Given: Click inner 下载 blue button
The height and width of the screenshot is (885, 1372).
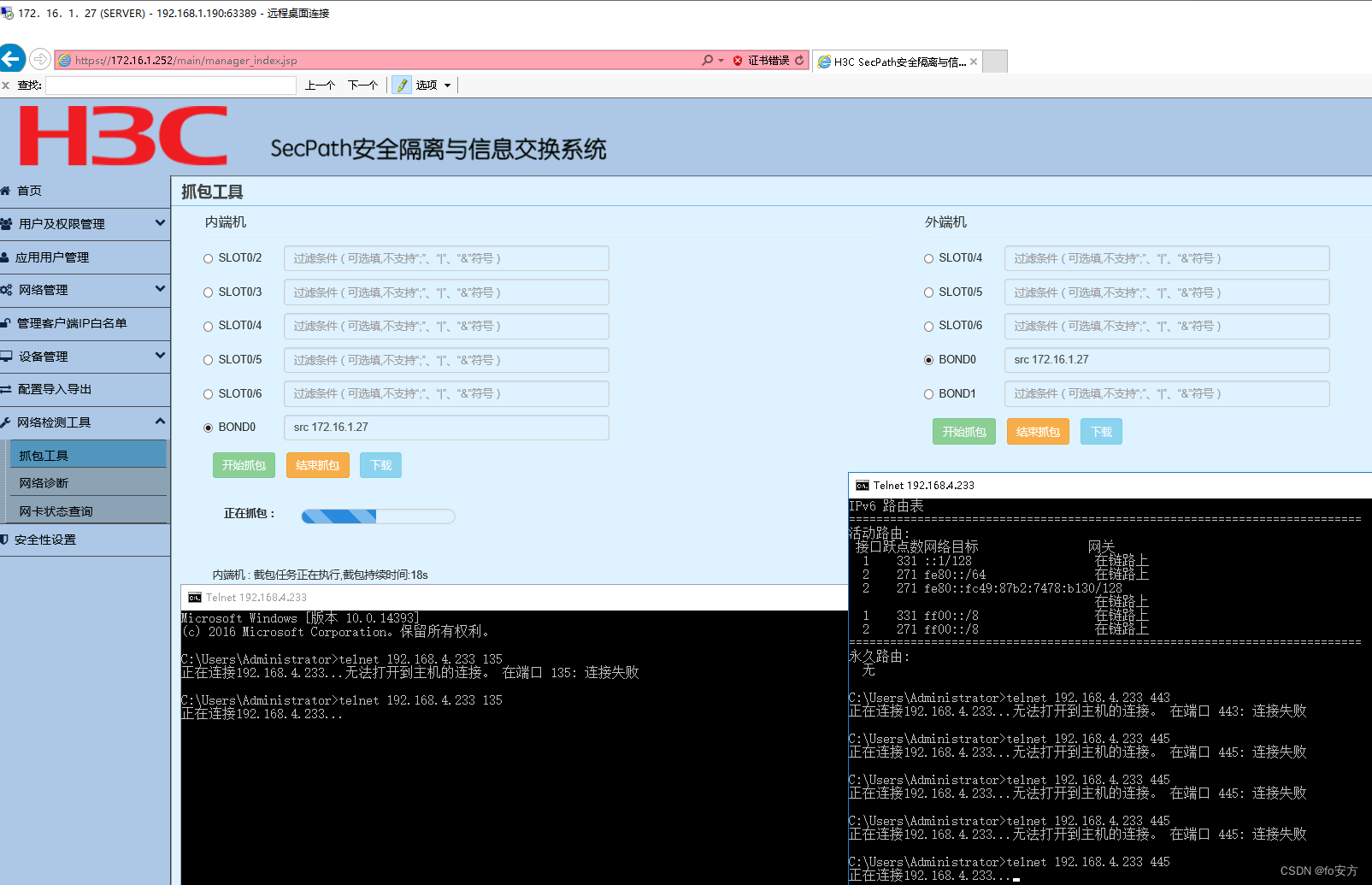Looking at the screenshot, I should click(x=380, y=465).
